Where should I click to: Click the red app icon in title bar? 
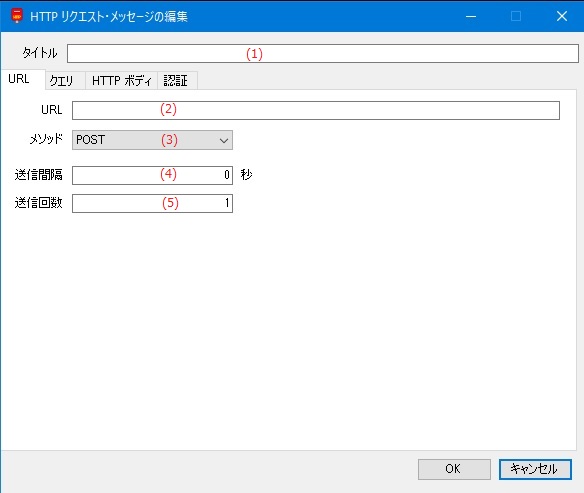[x=17, y=16]
